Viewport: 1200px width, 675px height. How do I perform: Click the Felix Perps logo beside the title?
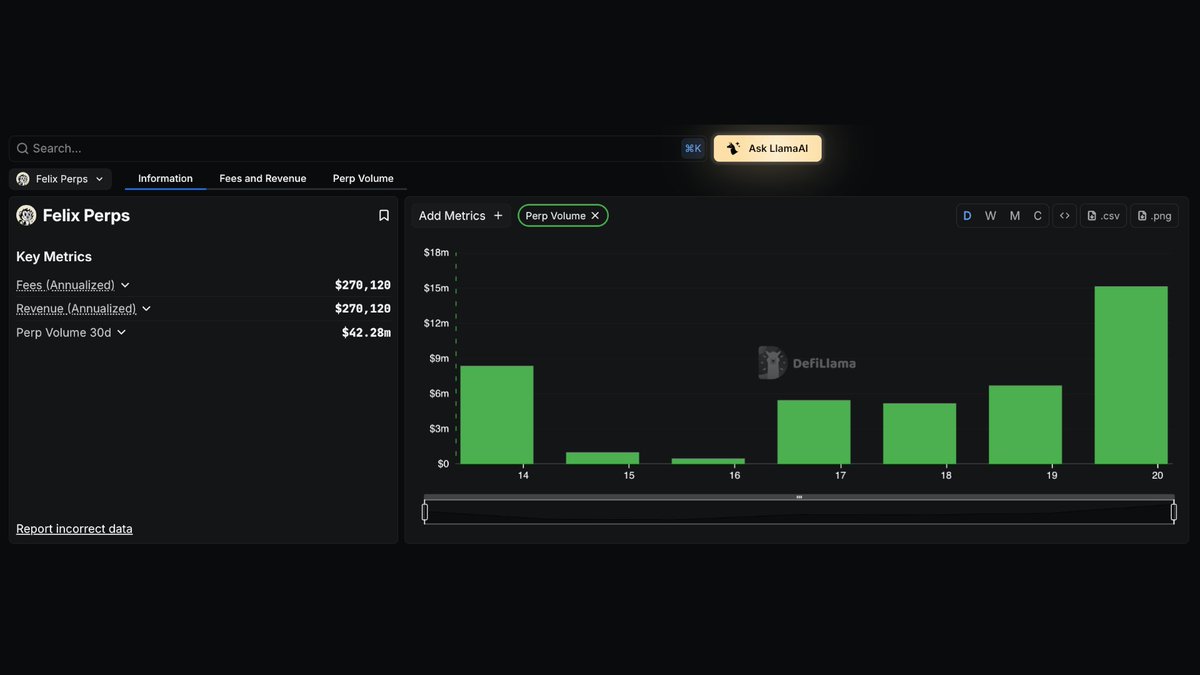tap(26, 215)
